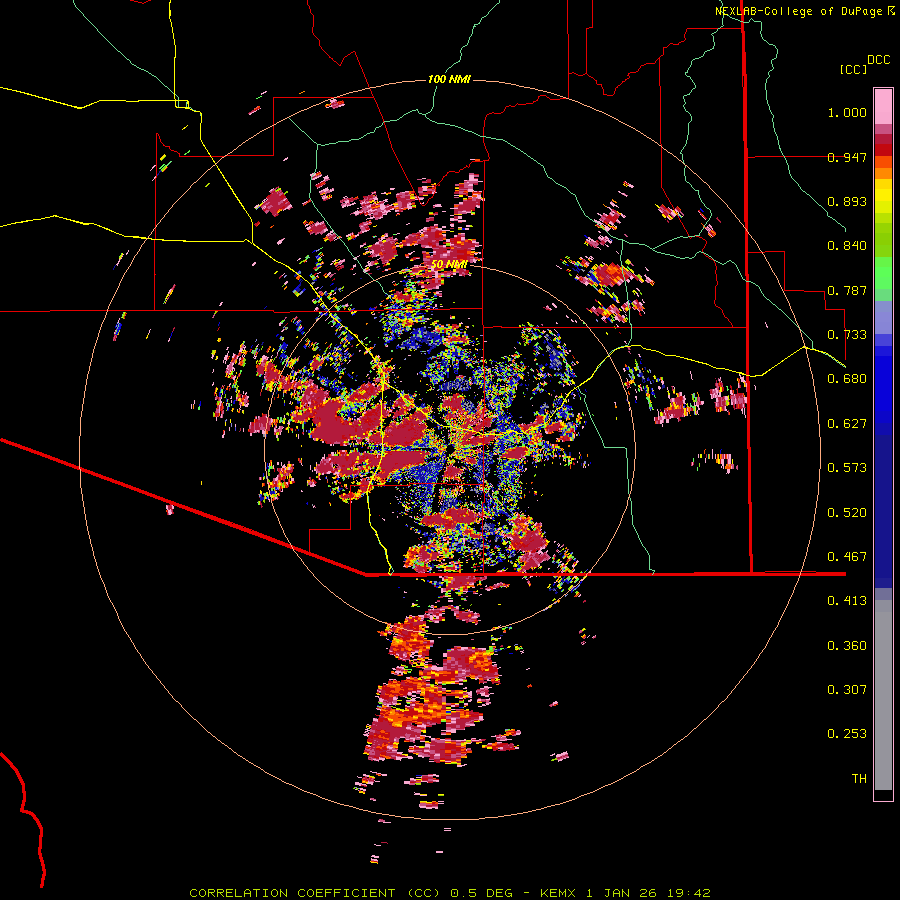Click the 0.360 legend value

click(x=847, y=646)
